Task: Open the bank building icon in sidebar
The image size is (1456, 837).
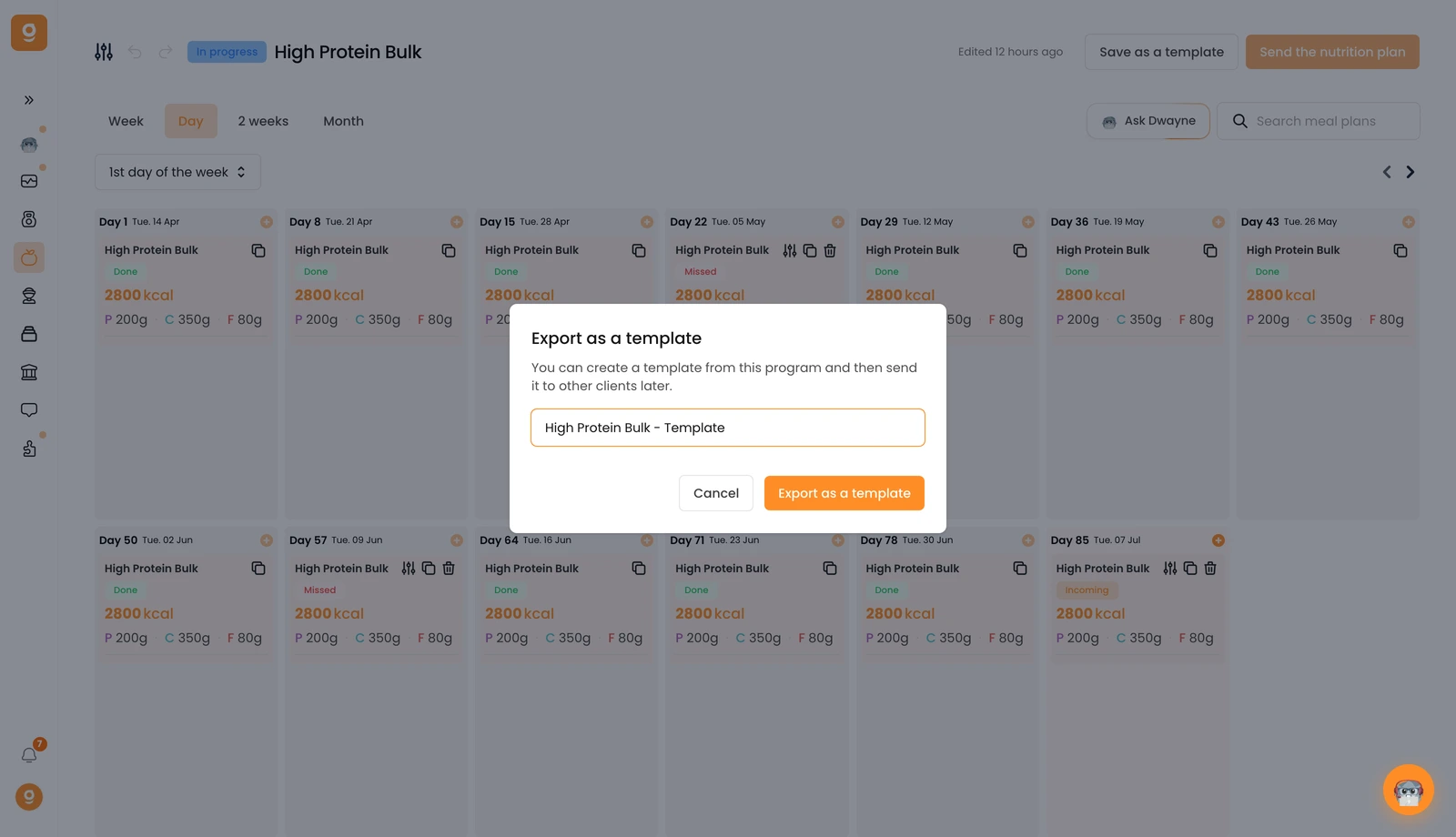Action: pos(29,372)
